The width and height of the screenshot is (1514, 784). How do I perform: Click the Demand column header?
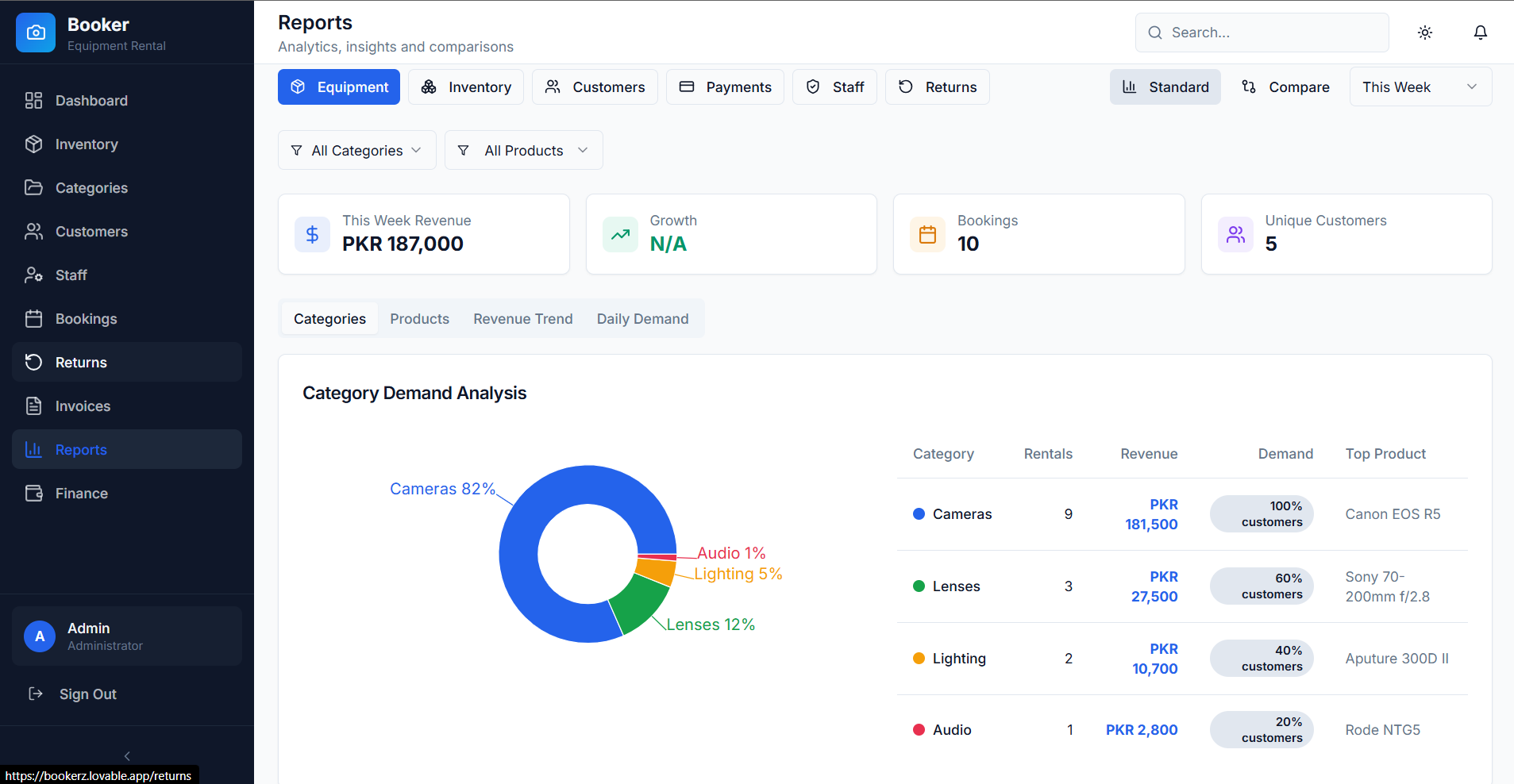[1285, 454]
